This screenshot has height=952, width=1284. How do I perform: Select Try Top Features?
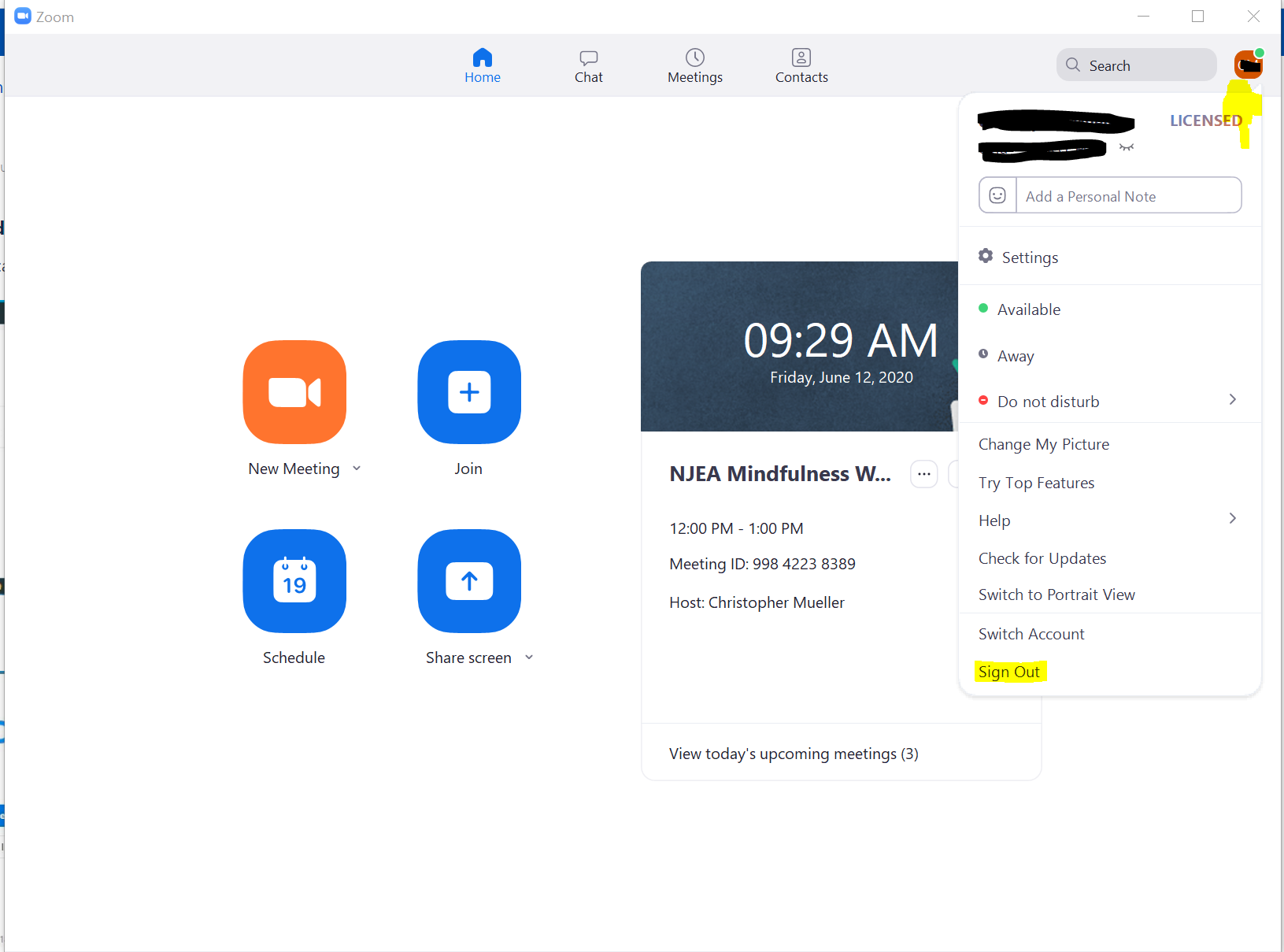coord(1037,483)
